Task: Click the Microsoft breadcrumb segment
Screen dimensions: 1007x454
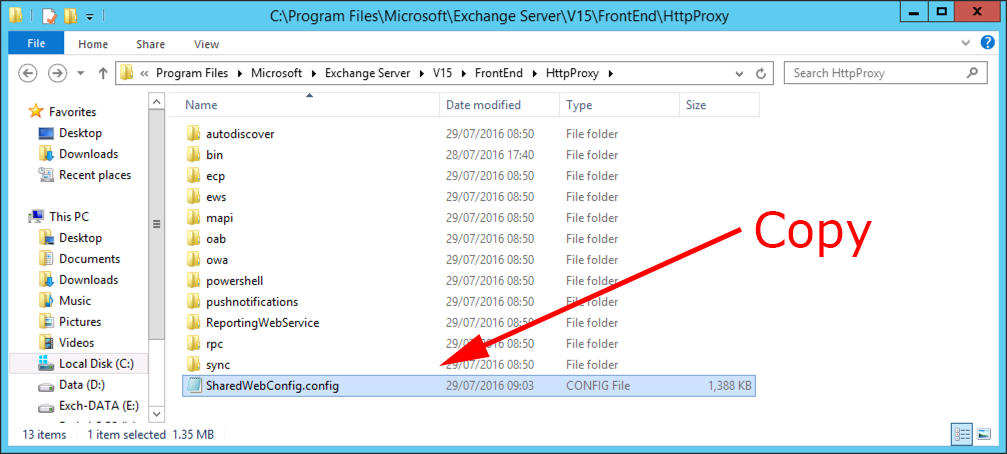Action: pyautogui.click(x=276, y=73)
